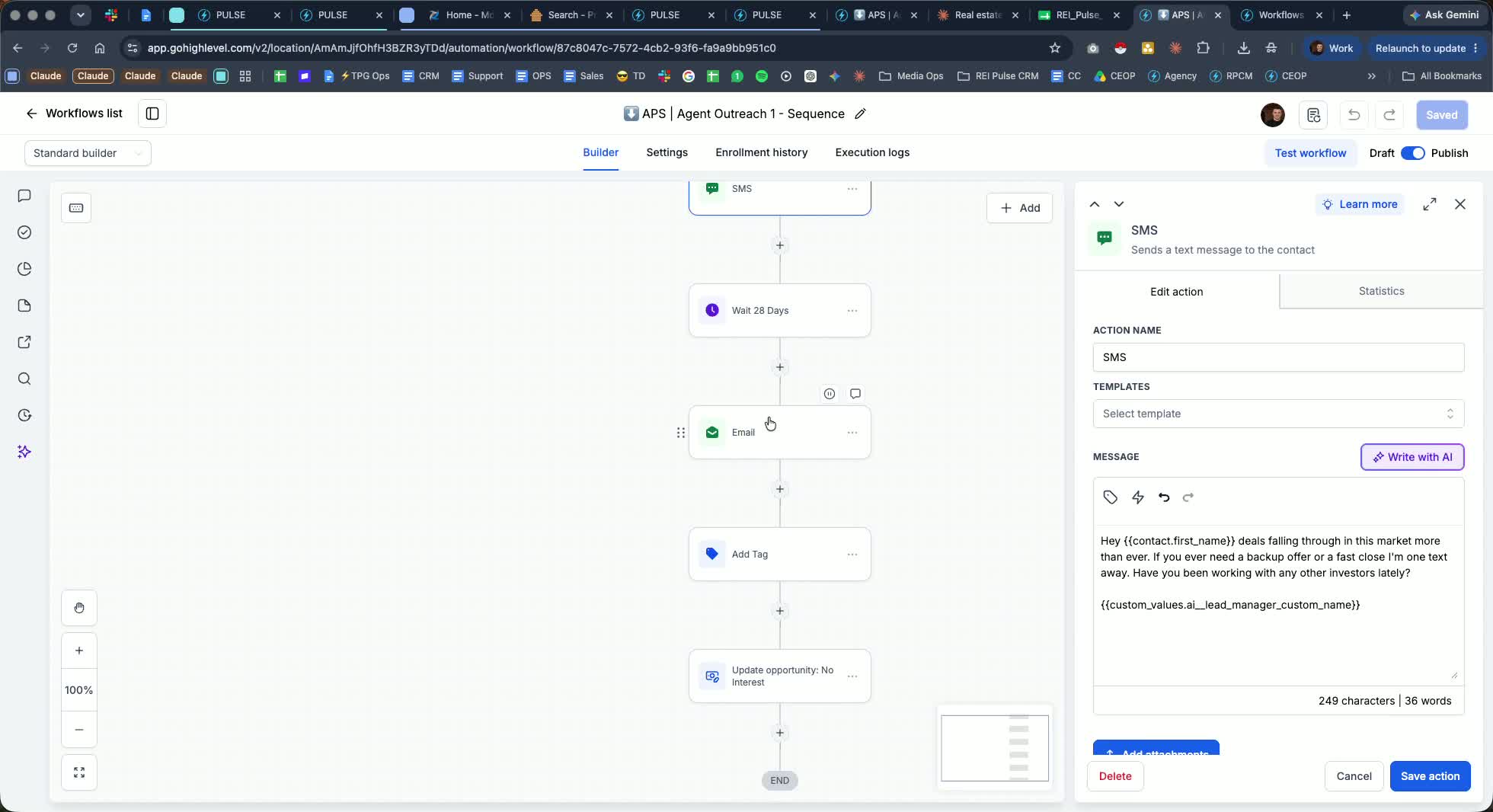Click the undo arrow in message editor
This screenshot has width=1493, height=812.
(1164, 497)
